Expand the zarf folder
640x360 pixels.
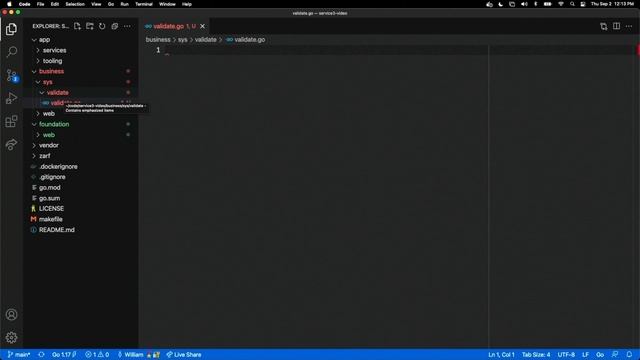(81, 156)
